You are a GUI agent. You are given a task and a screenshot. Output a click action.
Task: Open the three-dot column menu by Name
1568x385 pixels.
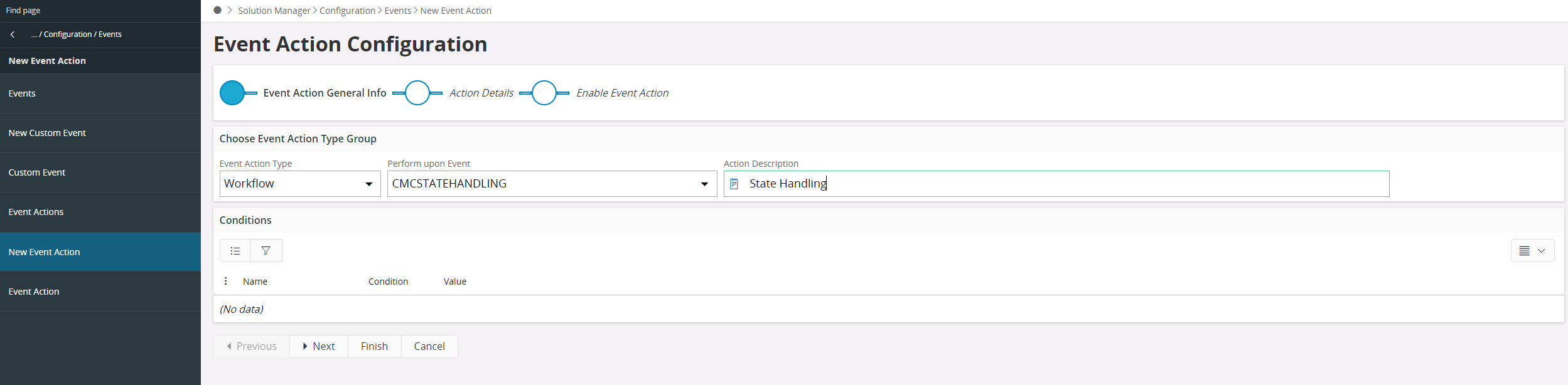coord(226,282)
